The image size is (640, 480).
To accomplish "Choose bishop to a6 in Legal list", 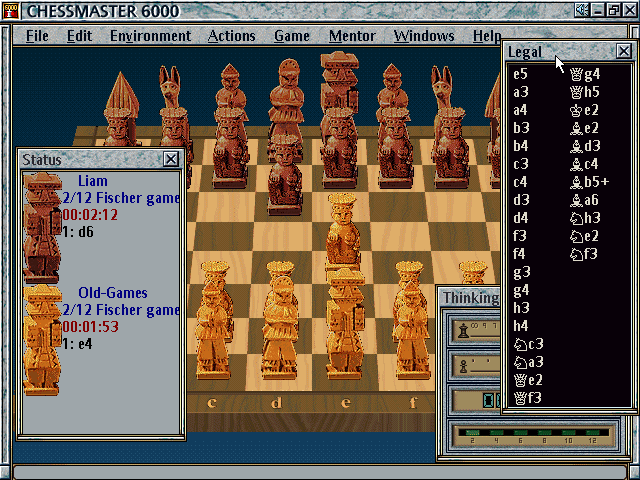I will pos(584,200).
